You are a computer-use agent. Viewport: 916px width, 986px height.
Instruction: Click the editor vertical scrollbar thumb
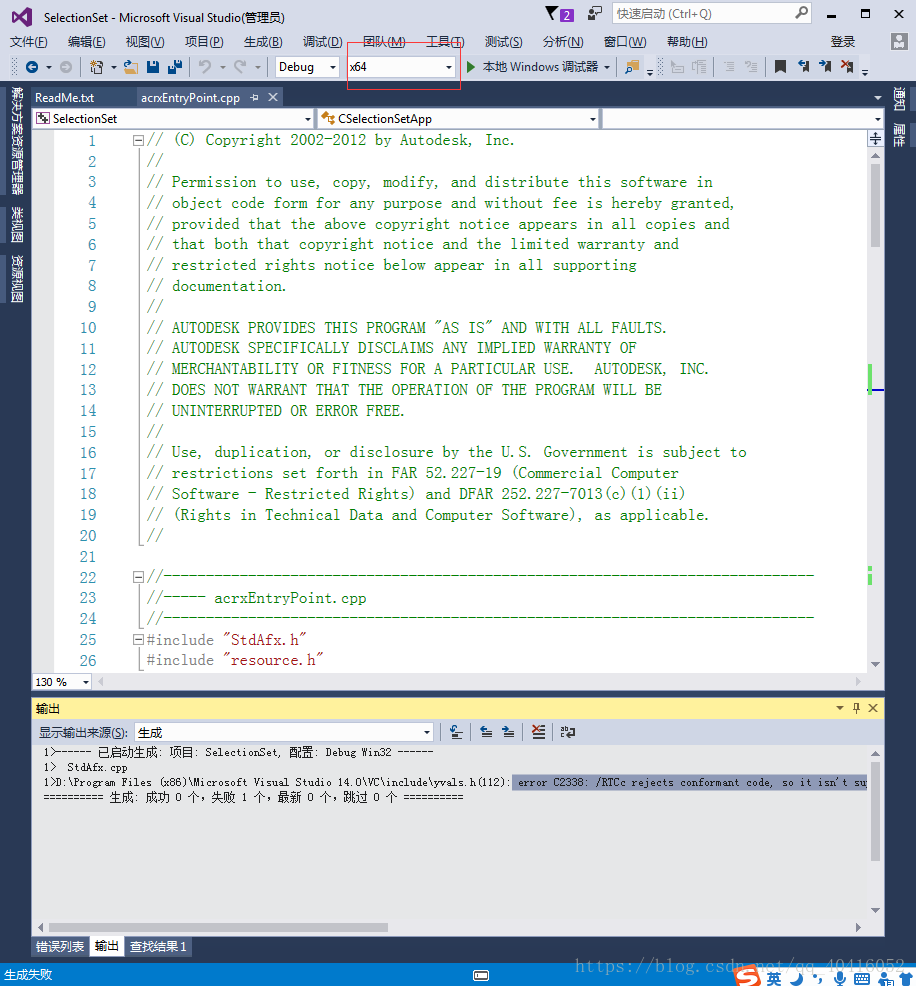point(875,205)
